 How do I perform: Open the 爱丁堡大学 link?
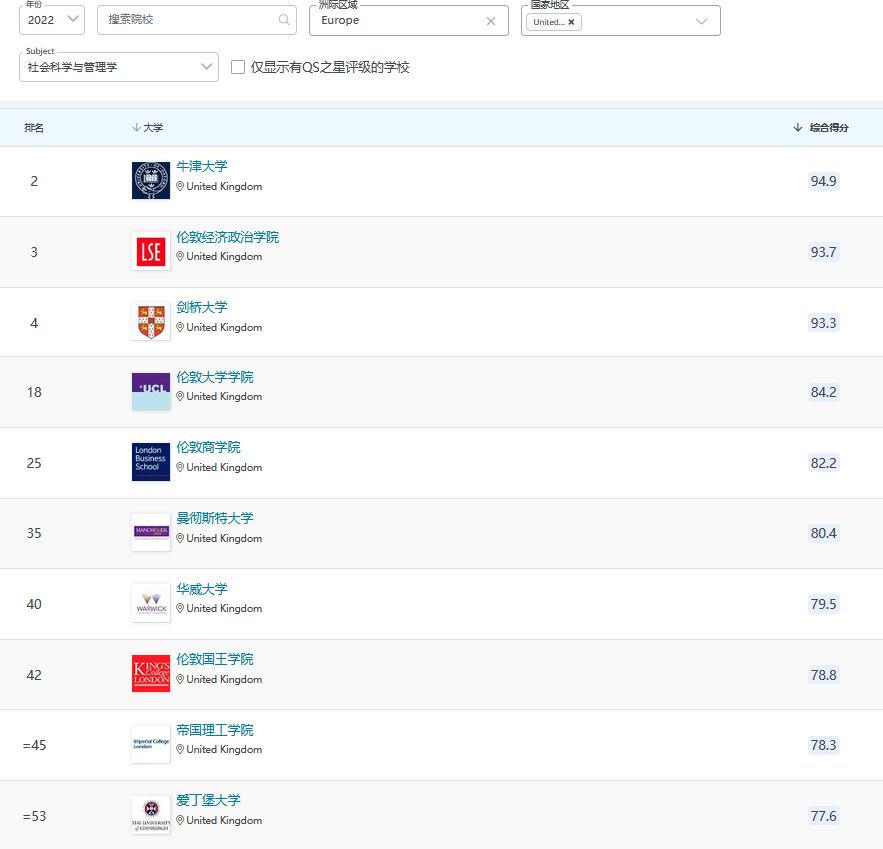click(x=208, y=800)
